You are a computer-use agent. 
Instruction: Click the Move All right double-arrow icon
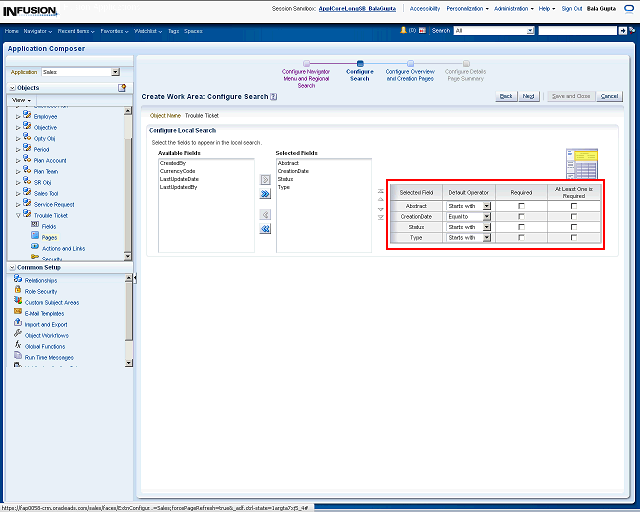pos(265,194)
